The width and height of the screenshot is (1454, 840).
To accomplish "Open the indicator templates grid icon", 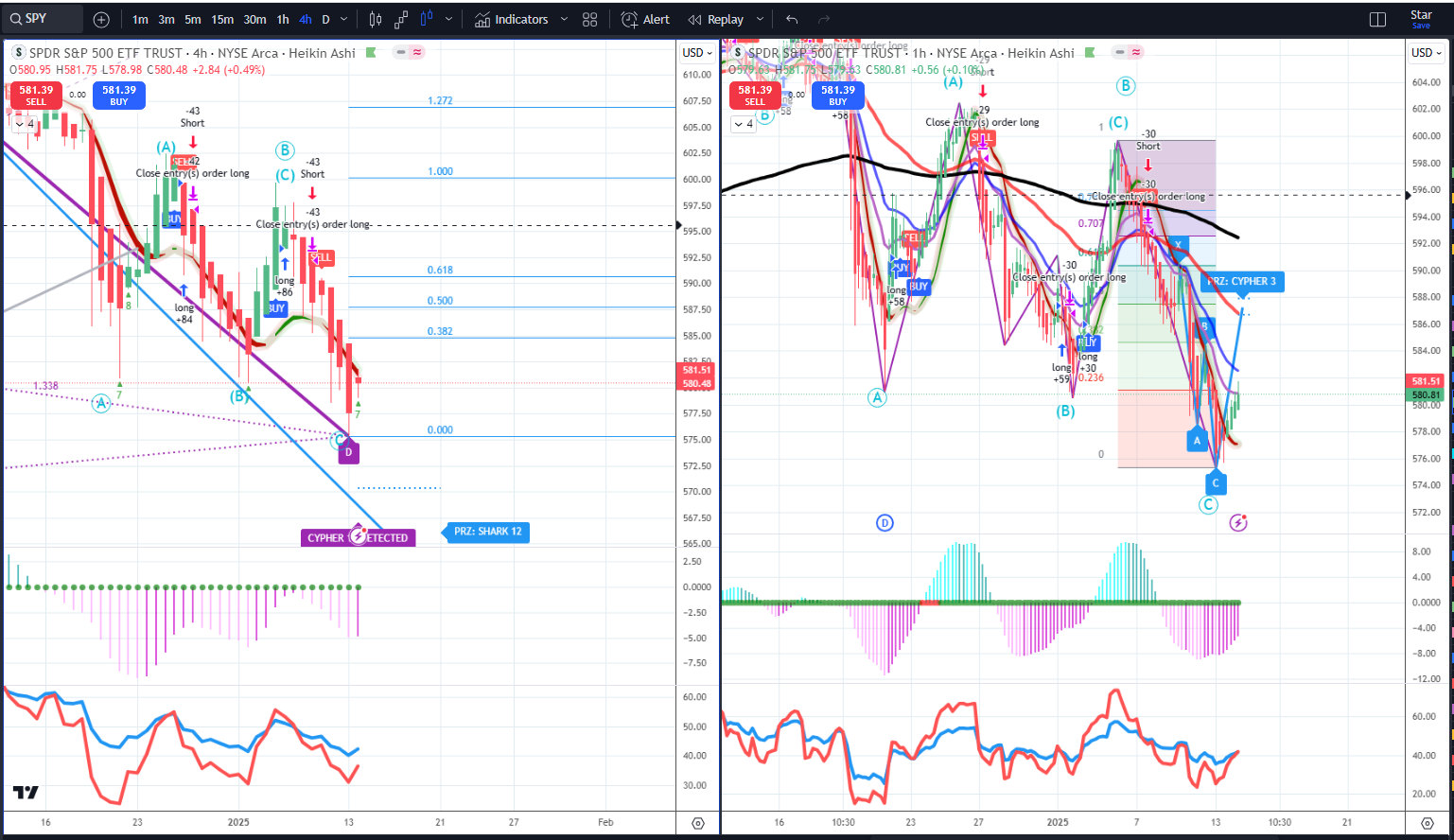I will pyautogui.click(x=590, y=20).
